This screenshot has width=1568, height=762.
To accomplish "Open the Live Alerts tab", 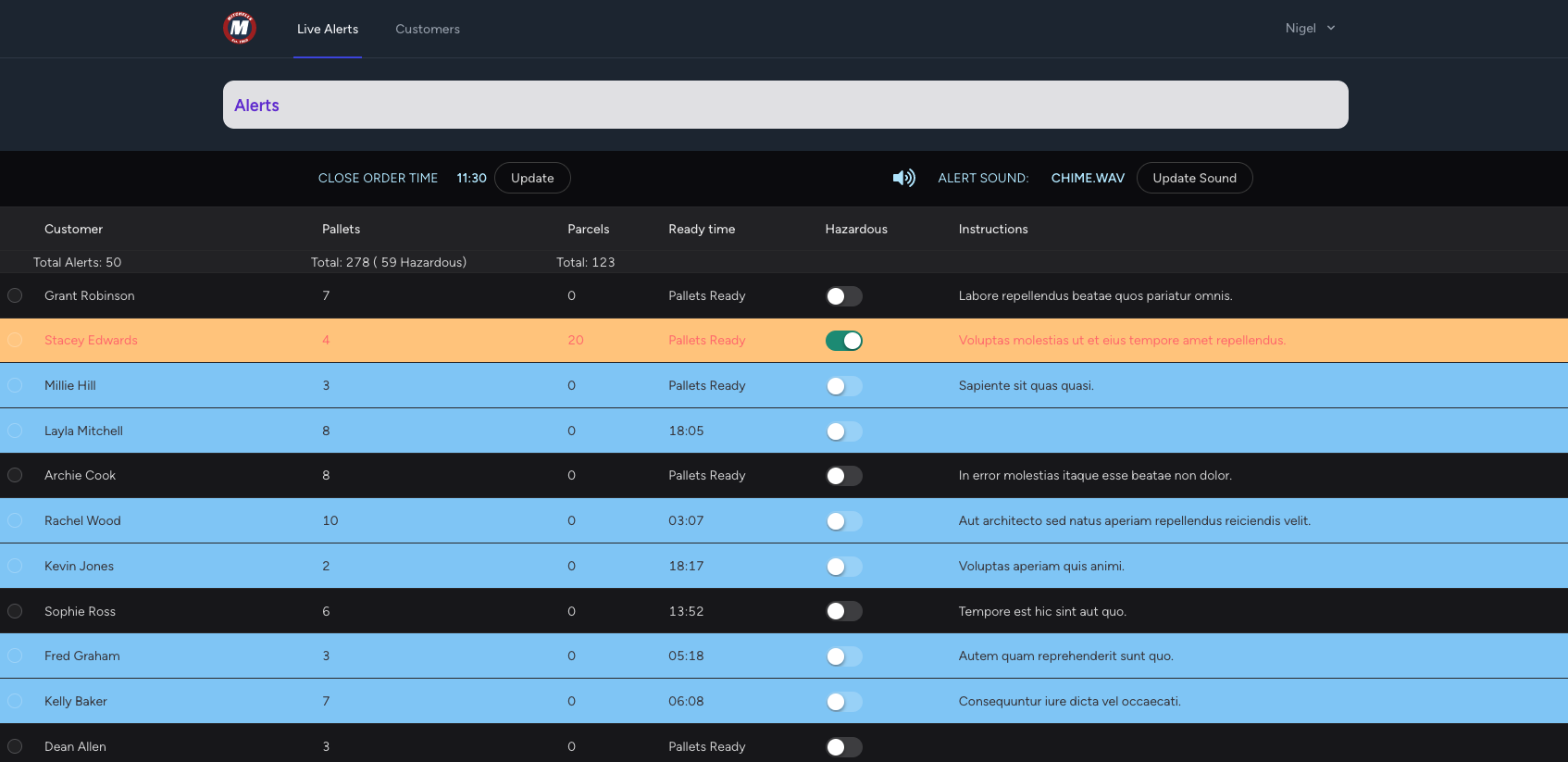I will pyautogui.click(x=328, y=29).
